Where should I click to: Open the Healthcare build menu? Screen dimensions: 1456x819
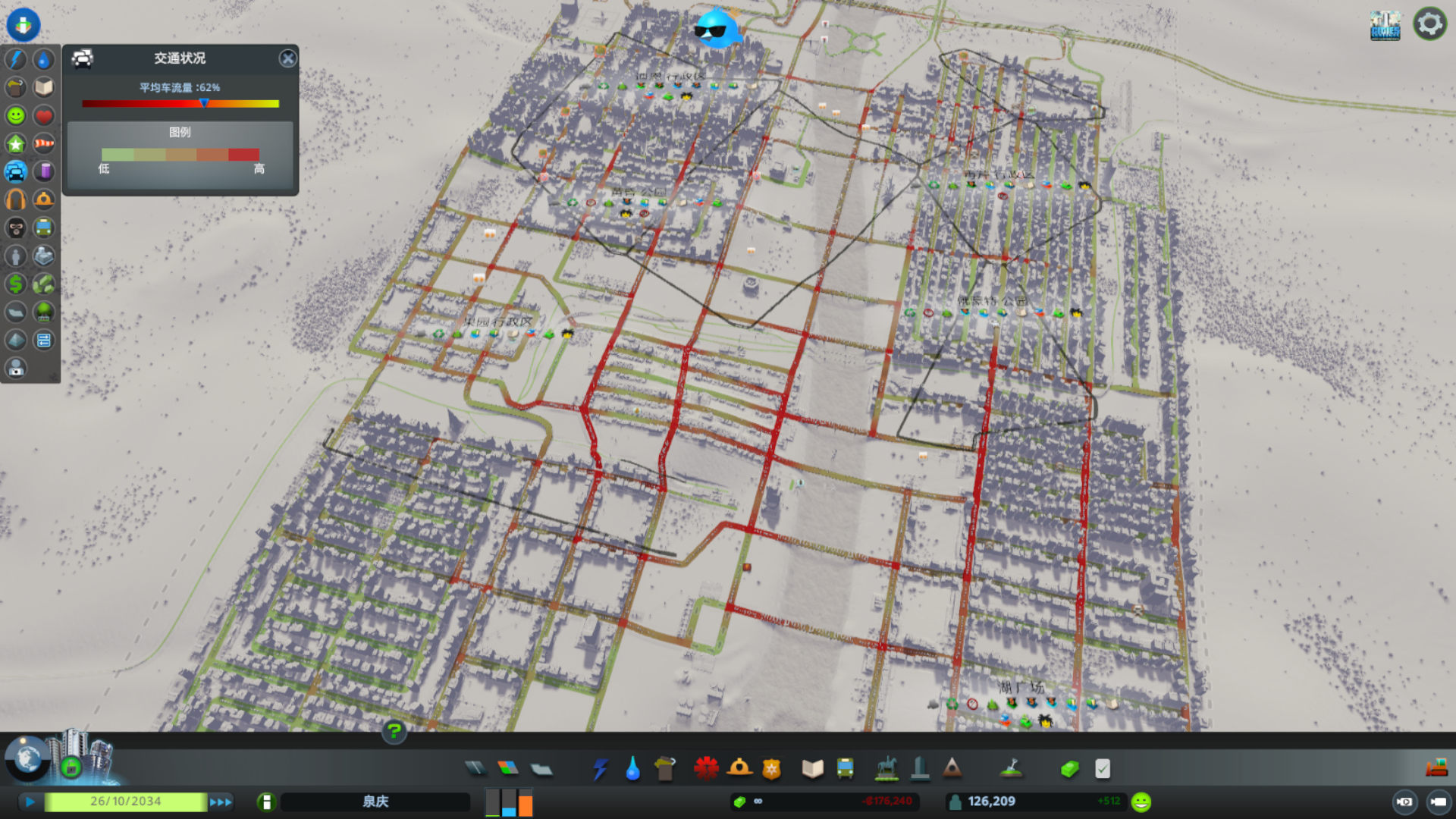[706, 769]
